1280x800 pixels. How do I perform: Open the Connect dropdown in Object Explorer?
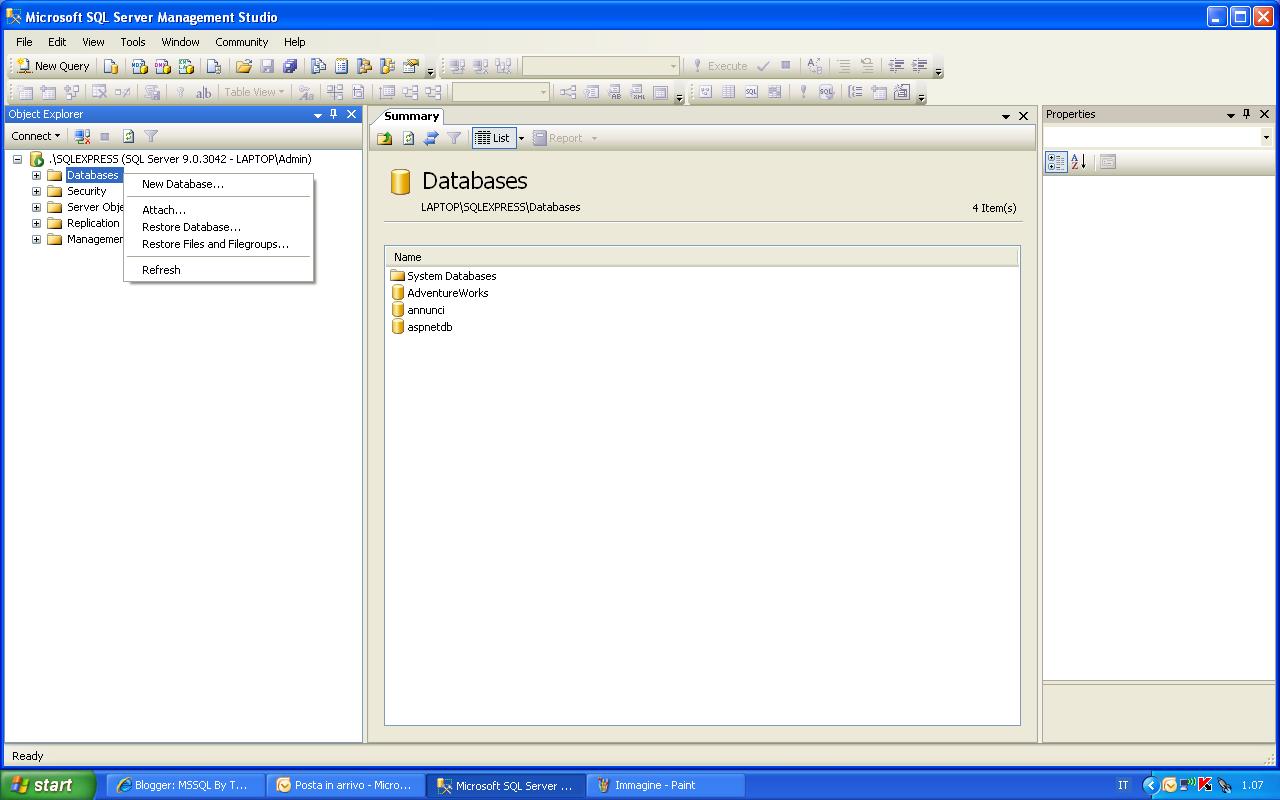(35, 136)
